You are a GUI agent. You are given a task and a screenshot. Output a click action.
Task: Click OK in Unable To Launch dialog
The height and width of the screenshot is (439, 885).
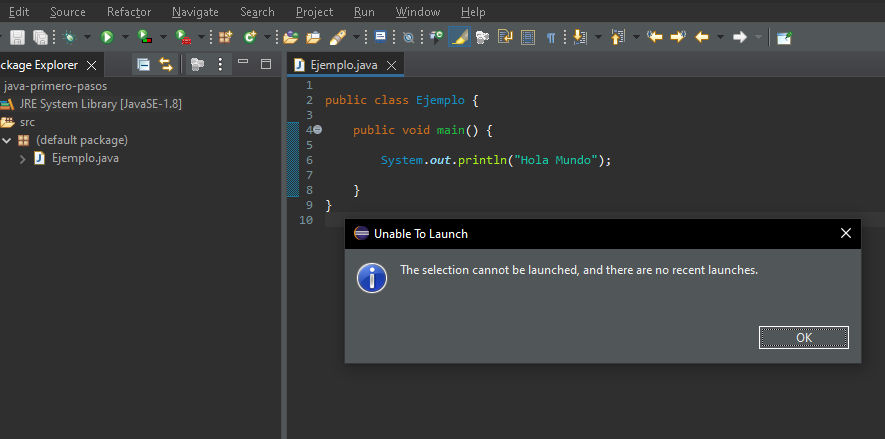click(x=803, y=337)
